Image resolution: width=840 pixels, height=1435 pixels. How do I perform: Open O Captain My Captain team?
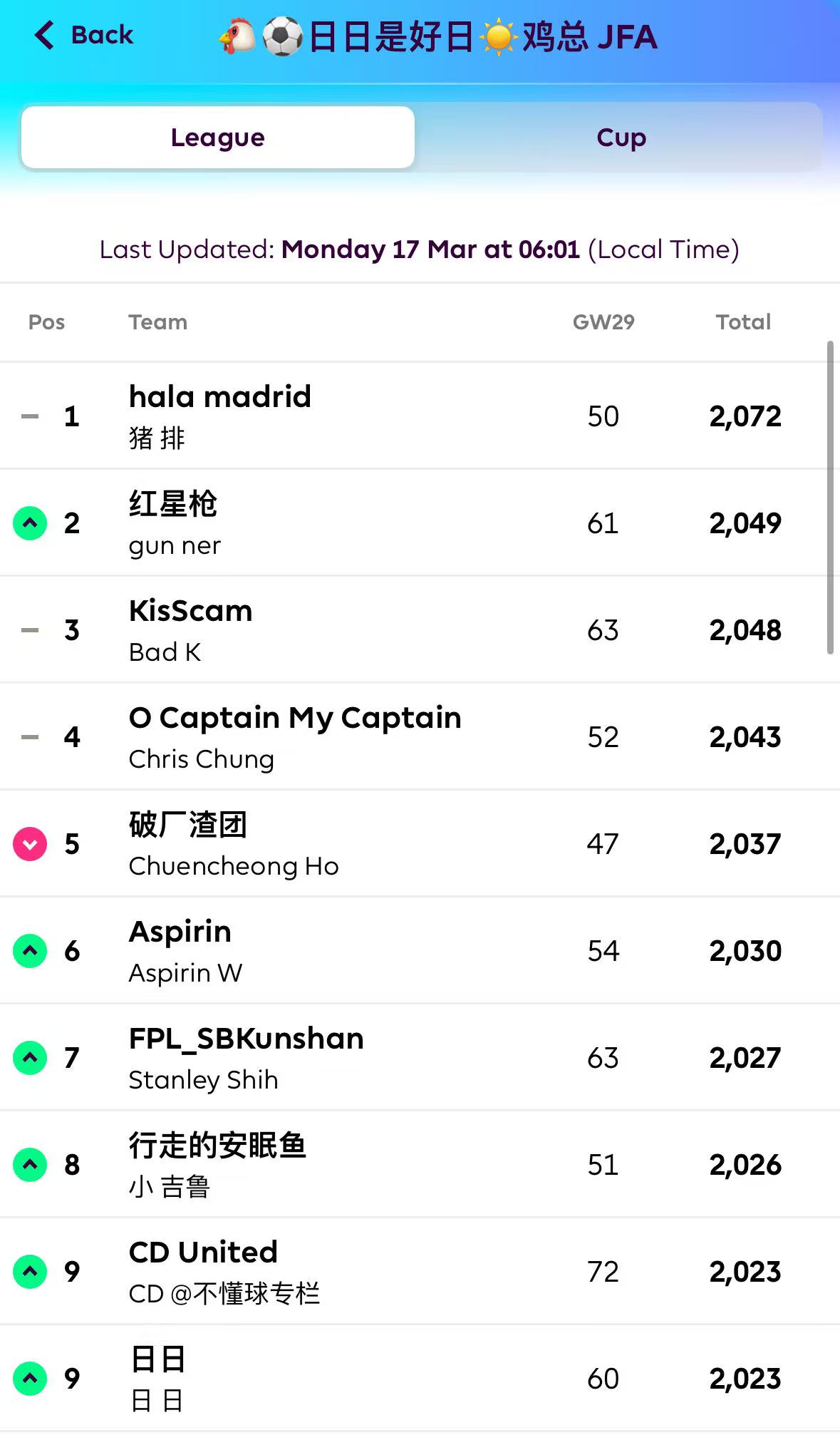[x=295, y=718]
